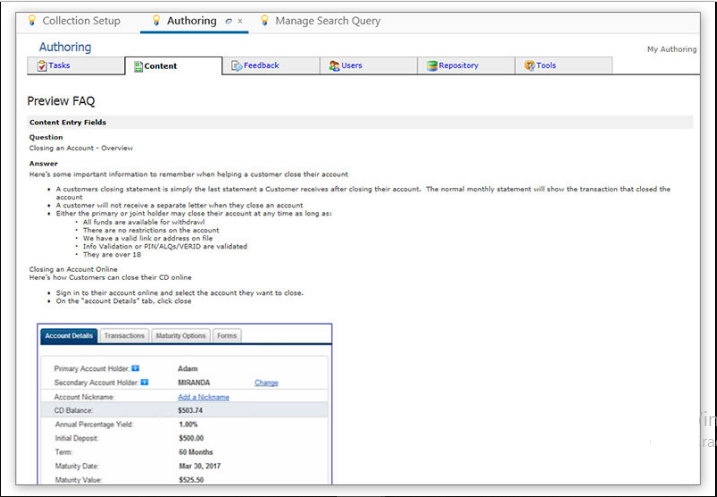Click the Tools tab icon

[529, 66]
